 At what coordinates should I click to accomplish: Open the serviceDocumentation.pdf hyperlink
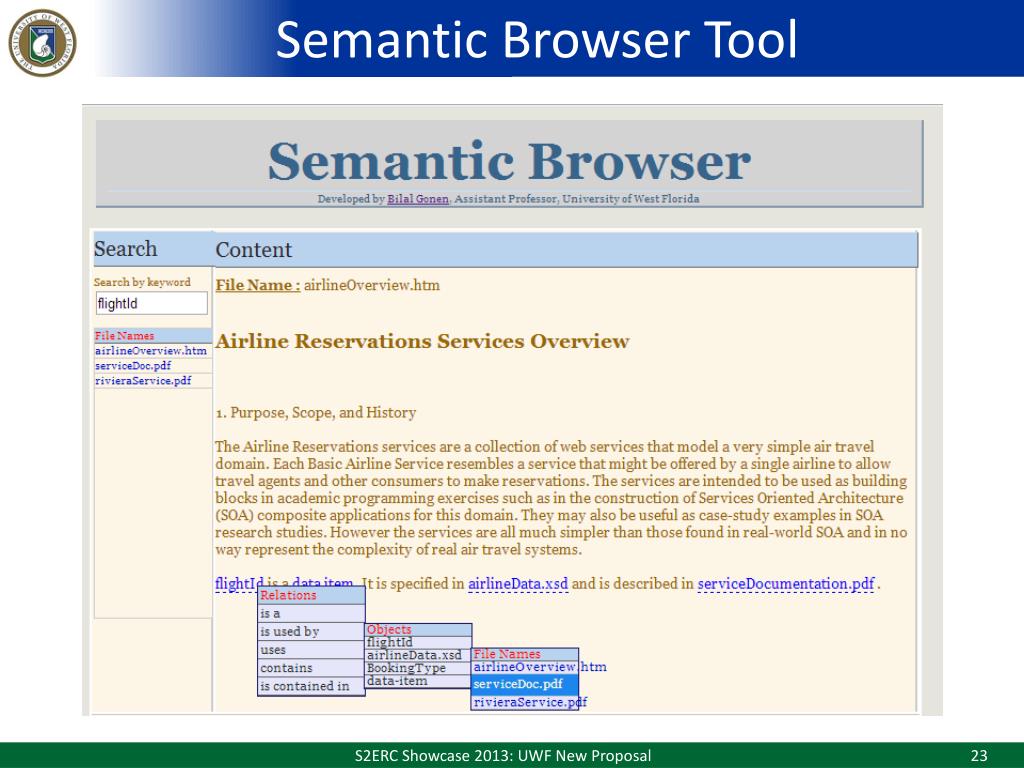785,584
